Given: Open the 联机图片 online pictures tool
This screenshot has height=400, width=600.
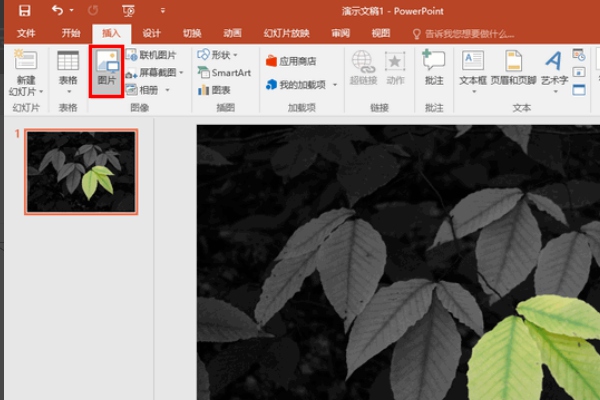Looking at the screenshot, I should [x=151, y=55].
